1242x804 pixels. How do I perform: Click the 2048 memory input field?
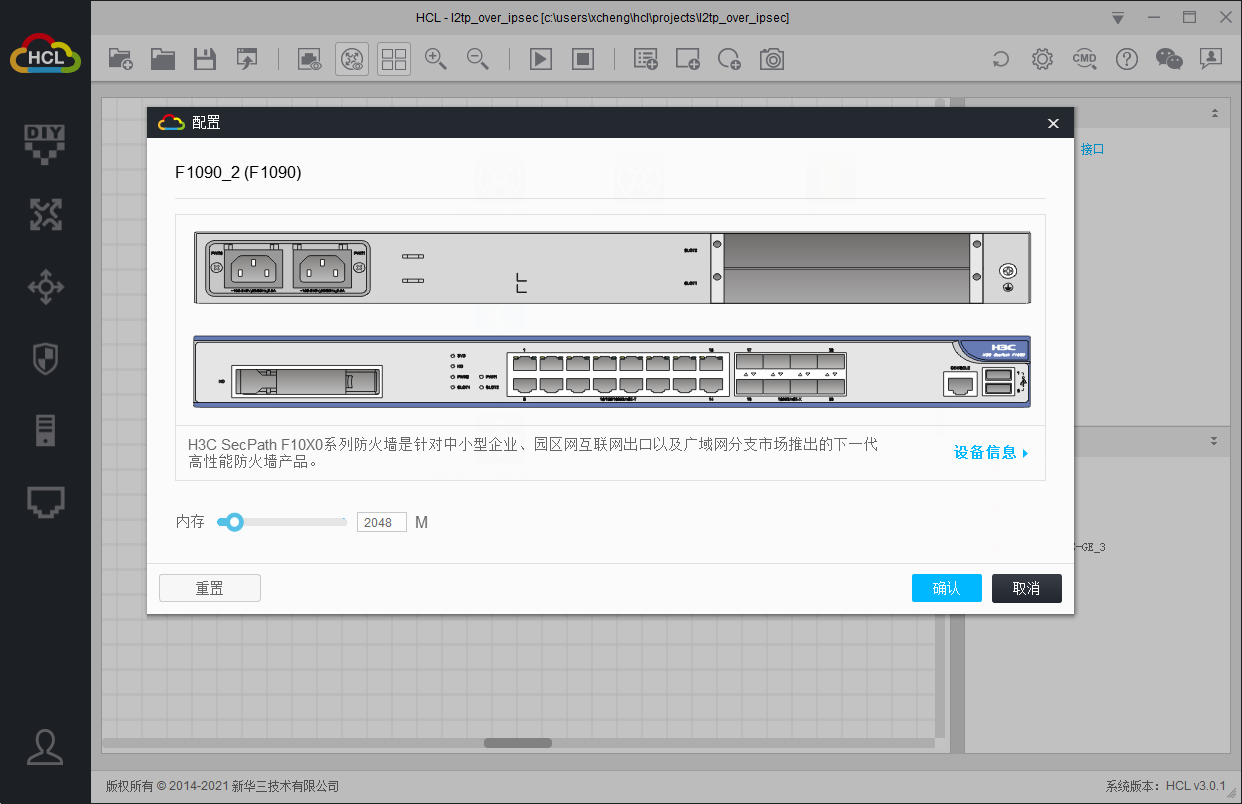click(382, 522)
